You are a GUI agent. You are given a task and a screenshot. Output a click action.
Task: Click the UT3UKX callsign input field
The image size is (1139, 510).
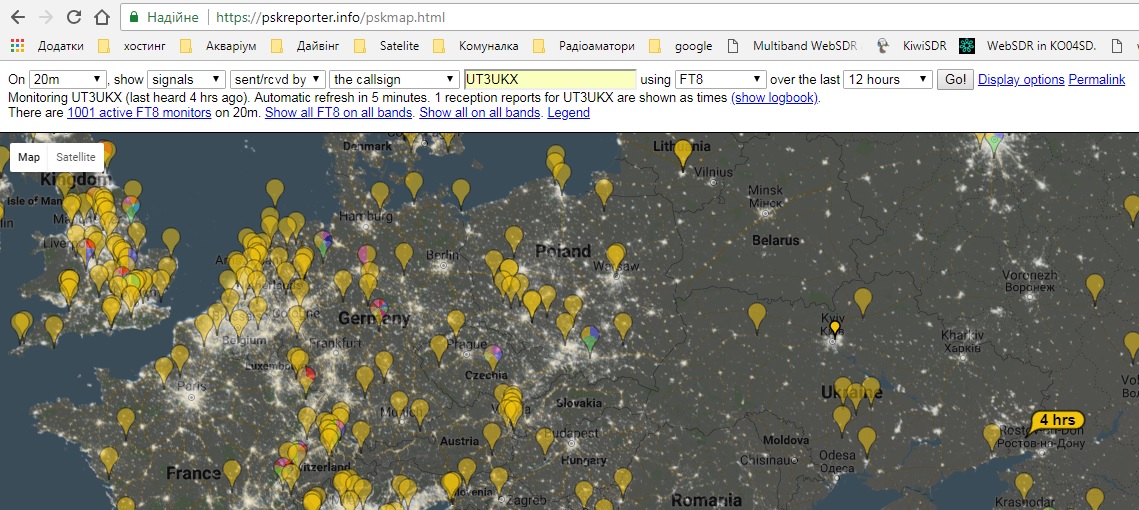tap(550, 79)
